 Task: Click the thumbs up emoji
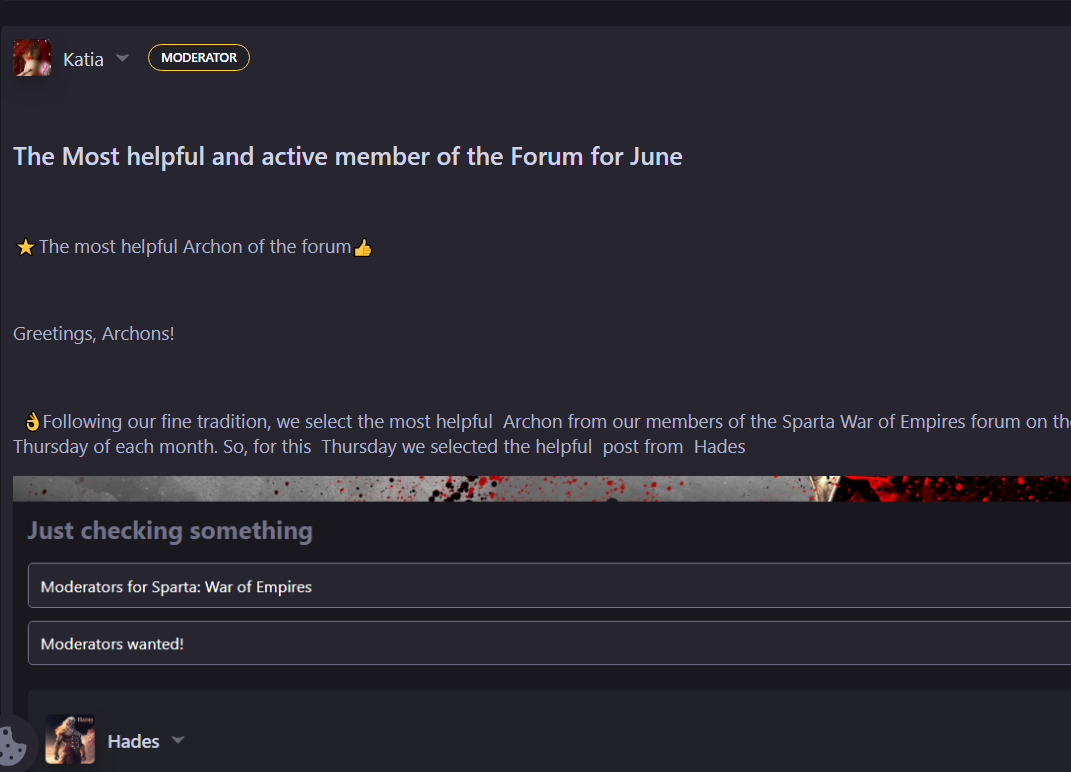(363, 247)
